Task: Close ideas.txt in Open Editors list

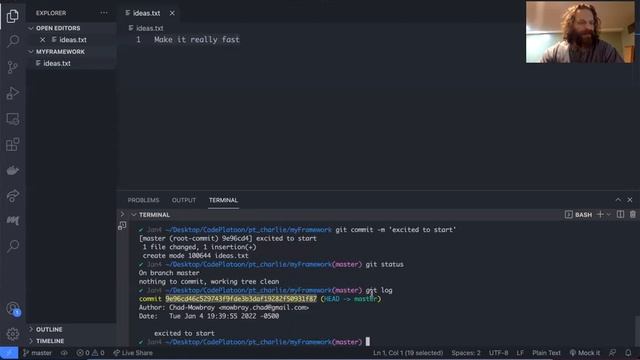Action: pyautogui.click(x=42, y=40)
